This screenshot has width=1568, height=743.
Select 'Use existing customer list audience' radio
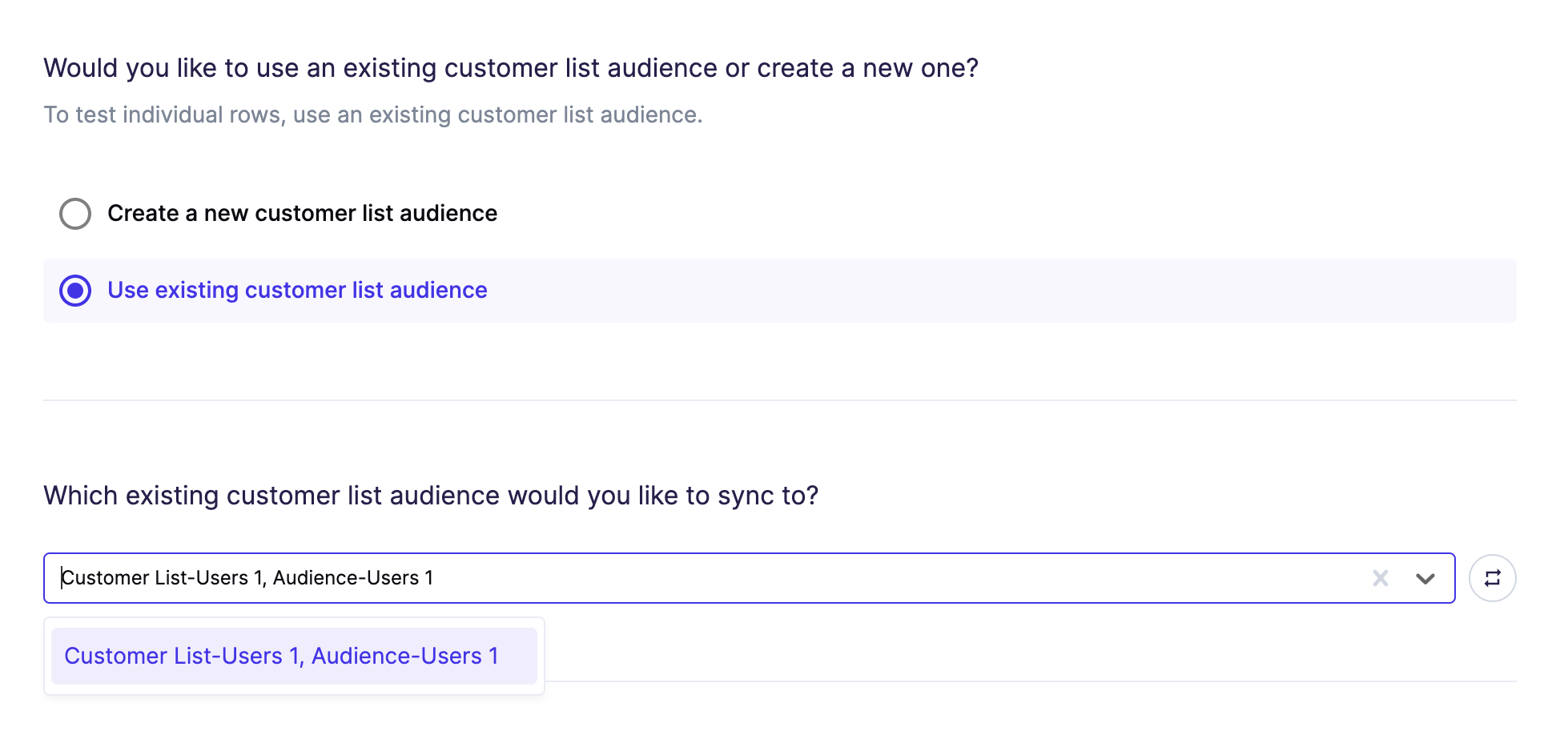75,291
